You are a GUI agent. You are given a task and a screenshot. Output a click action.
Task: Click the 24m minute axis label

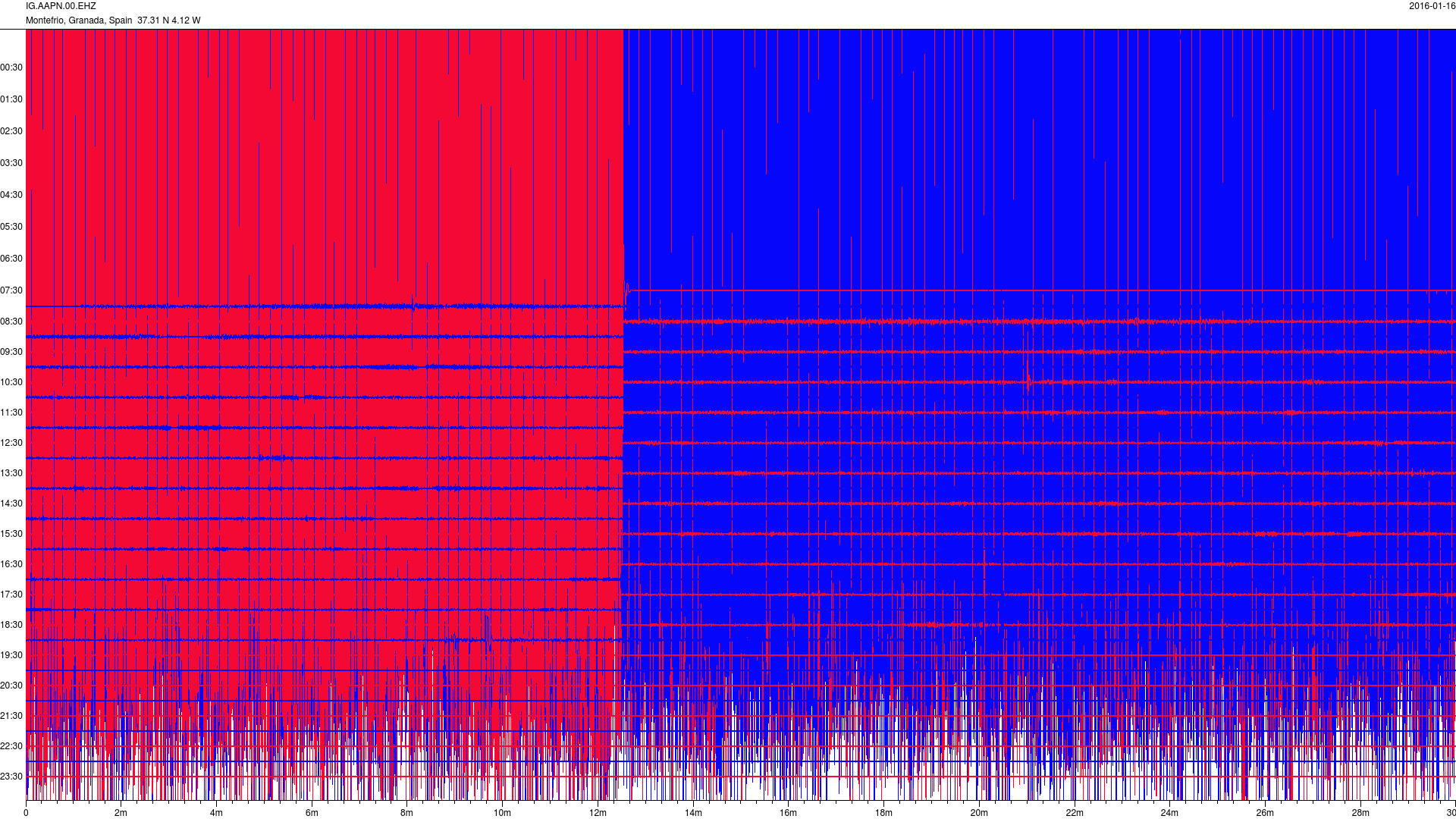[x=1169, y=813]
